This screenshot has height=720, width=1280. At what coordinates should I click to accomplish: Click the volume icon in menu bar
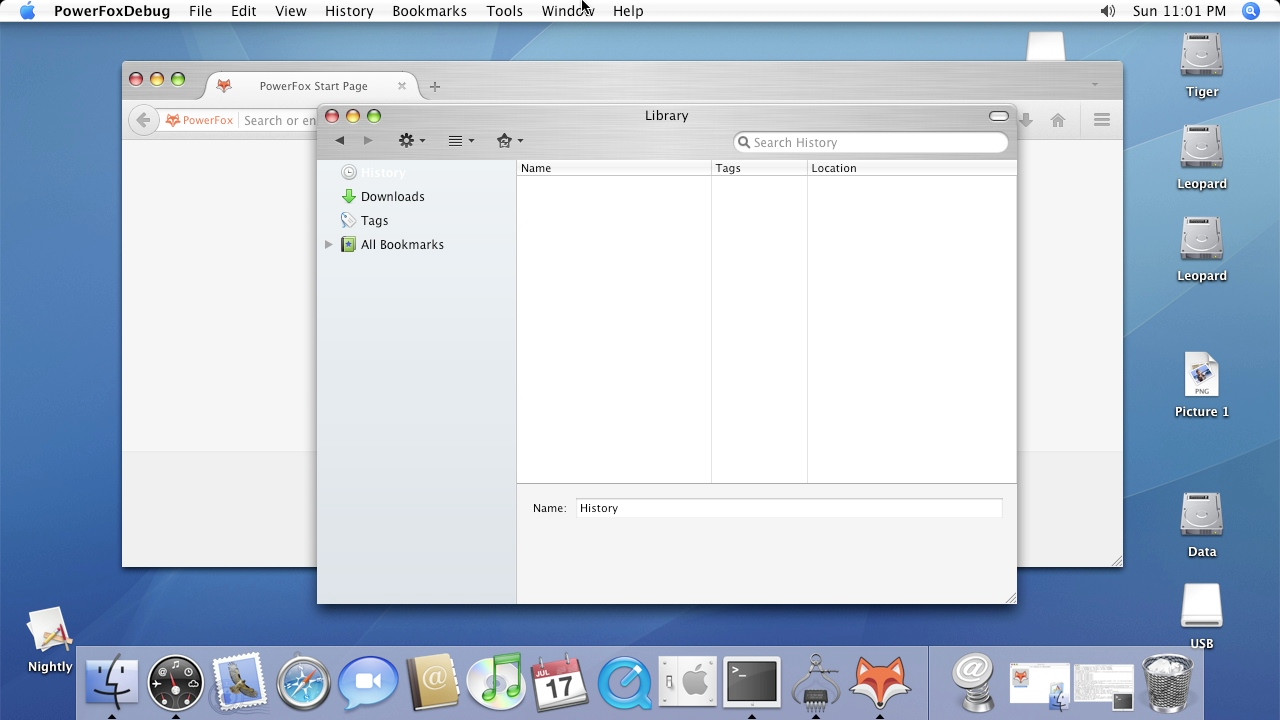(1107, 11)
